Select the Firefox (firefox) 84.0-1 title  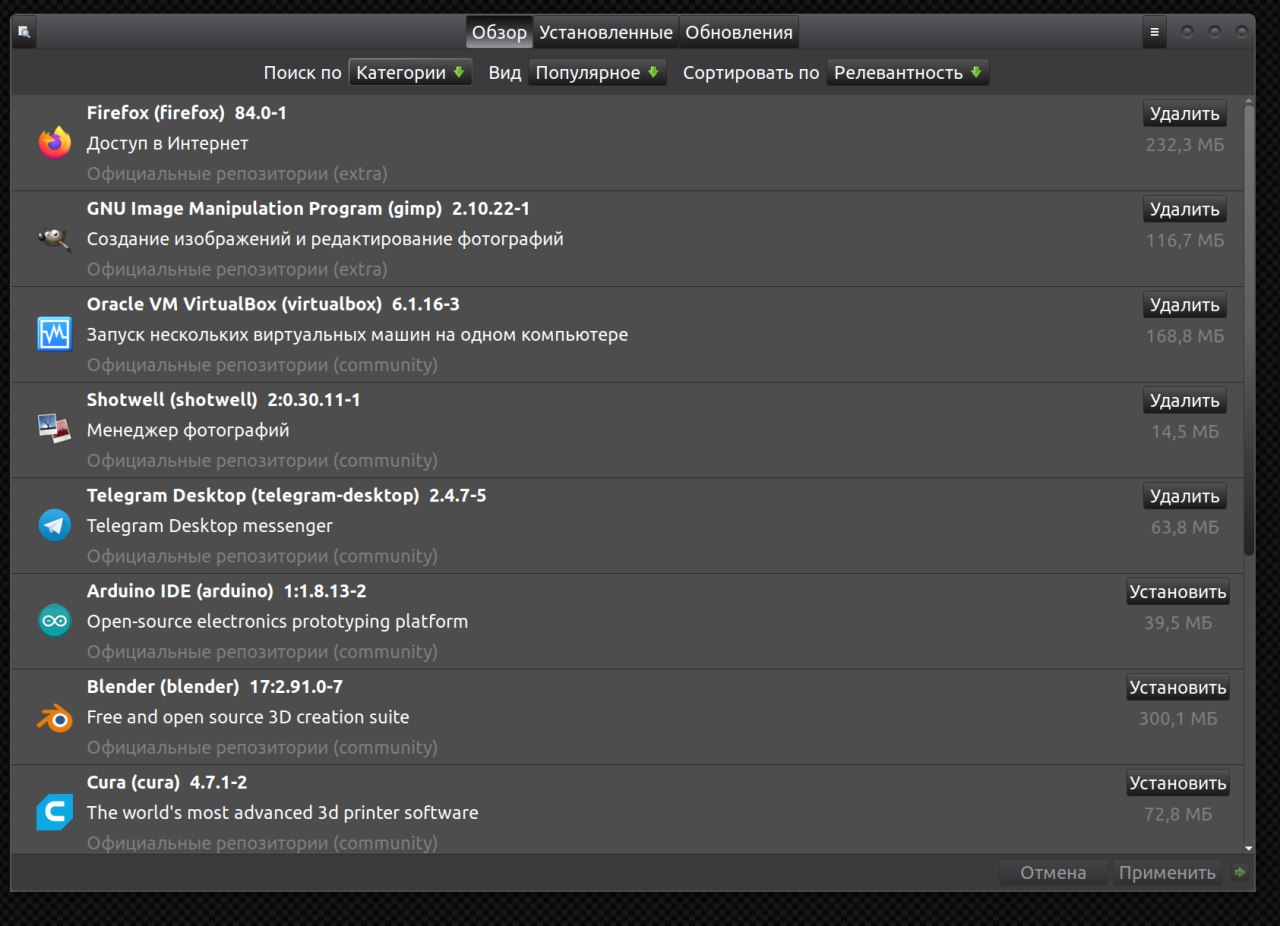(187, 113)
